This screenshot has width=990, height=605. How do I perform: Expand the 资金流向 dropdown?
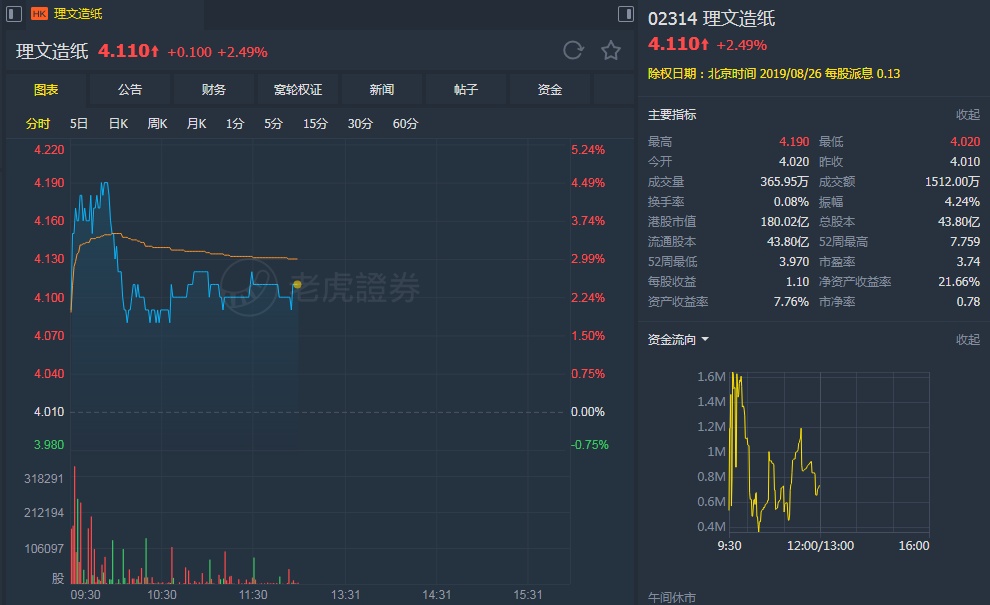click(679, 340)
